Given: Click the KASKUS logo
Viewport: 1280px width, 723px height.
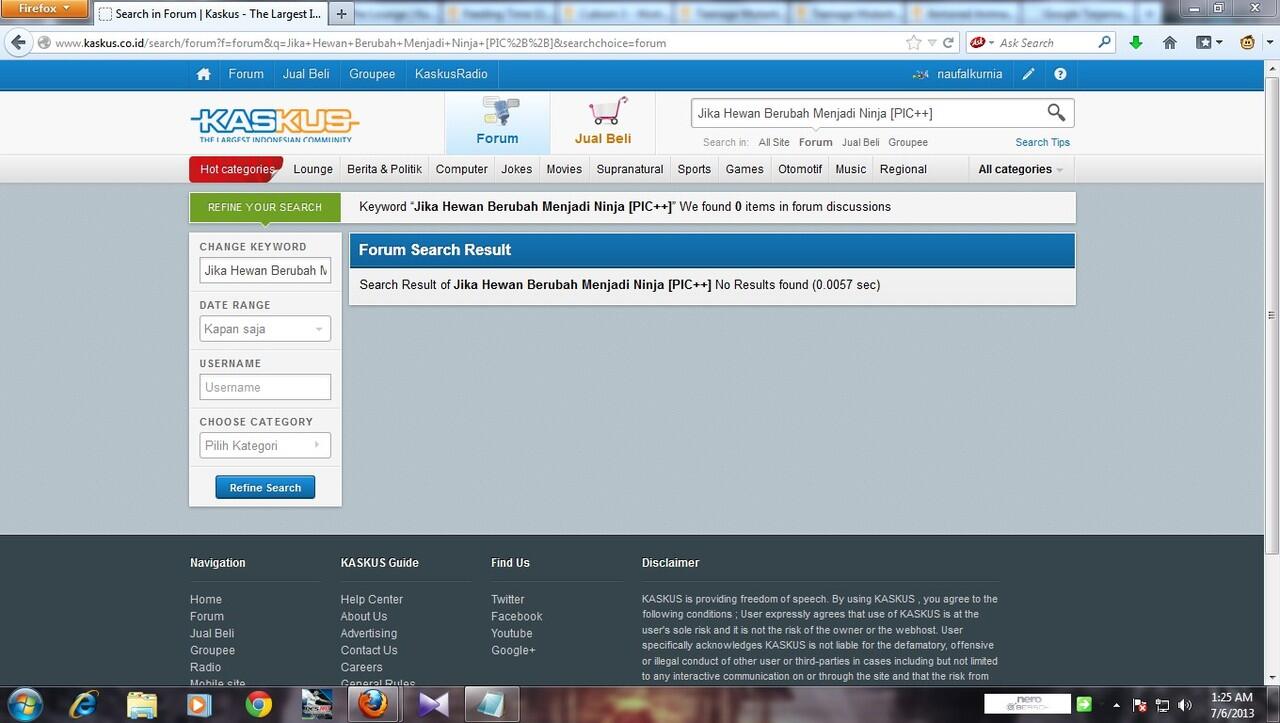Looking at the screenshot, I should point(275,125).
